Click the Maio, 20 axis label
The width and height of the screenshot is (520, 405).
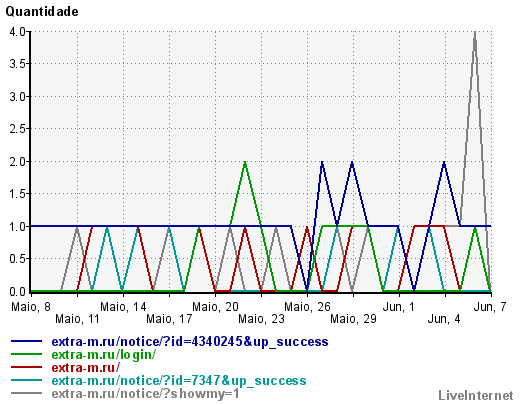pyautogui.click(x=215, y=307)
